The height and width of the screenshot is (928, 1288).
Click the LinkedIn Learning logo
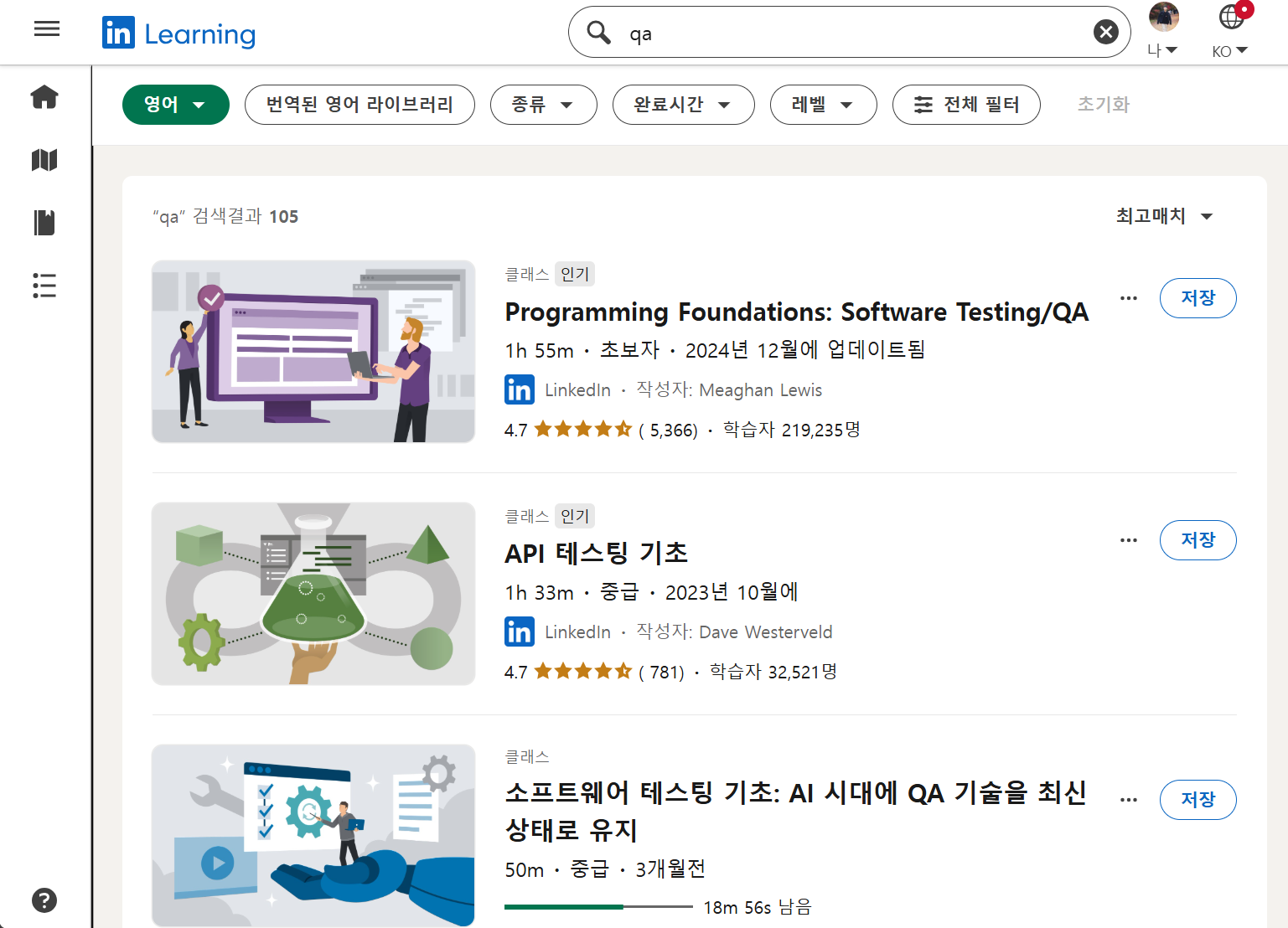pyautogui.click(x=179, y=34)
